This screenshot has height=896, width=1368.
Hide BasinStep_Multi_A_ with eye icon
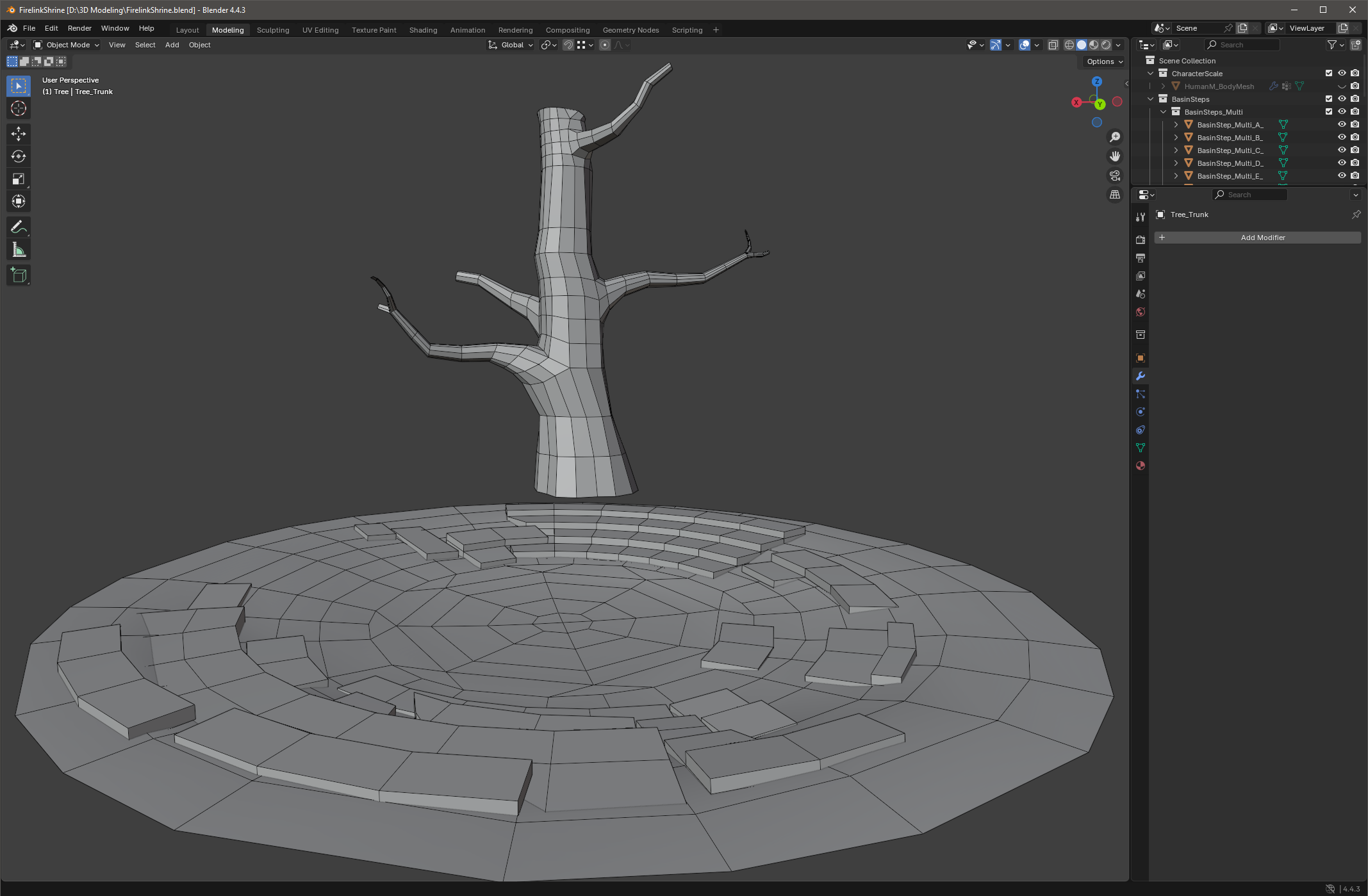[1342, 124]
